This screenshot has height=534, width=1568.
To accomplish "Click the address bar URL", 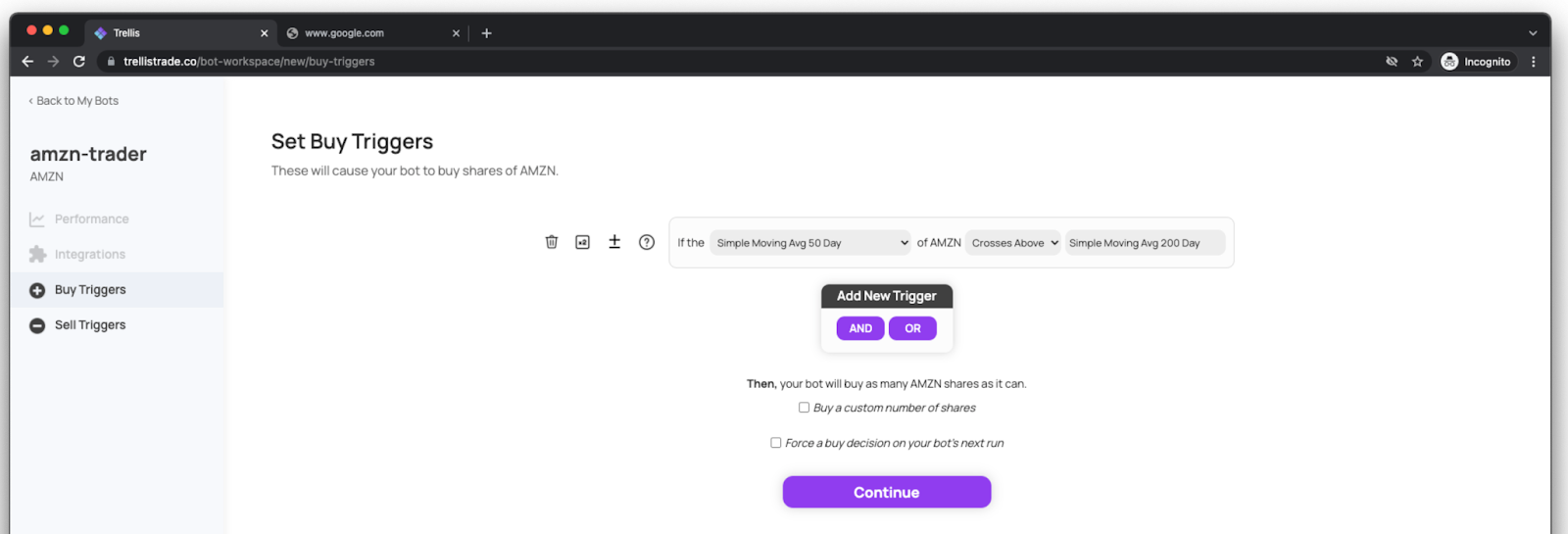I will point(249,61).
